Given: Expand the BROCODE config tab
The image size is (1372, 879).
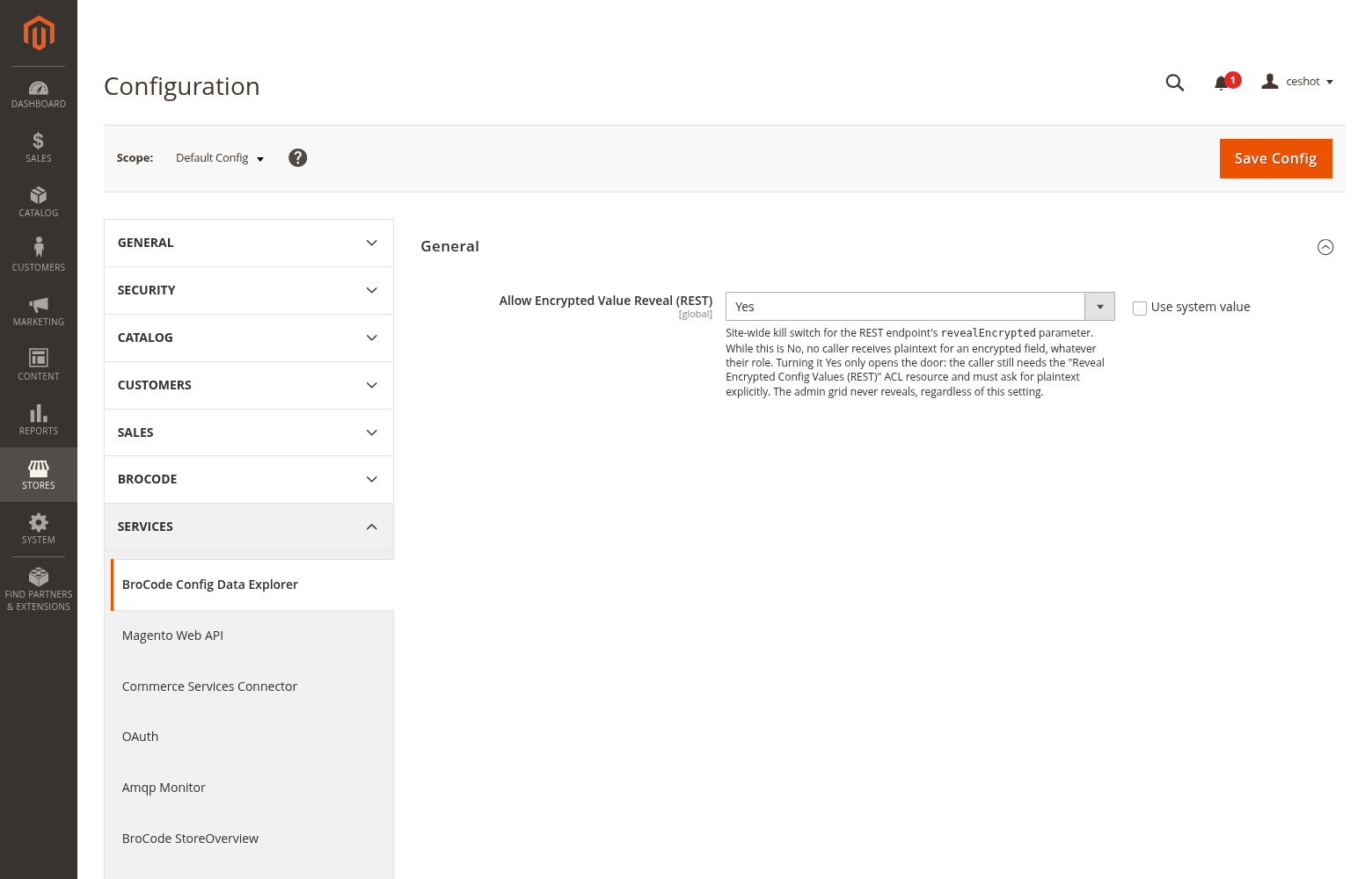Looking at the screenshot, I should (249, 479).
